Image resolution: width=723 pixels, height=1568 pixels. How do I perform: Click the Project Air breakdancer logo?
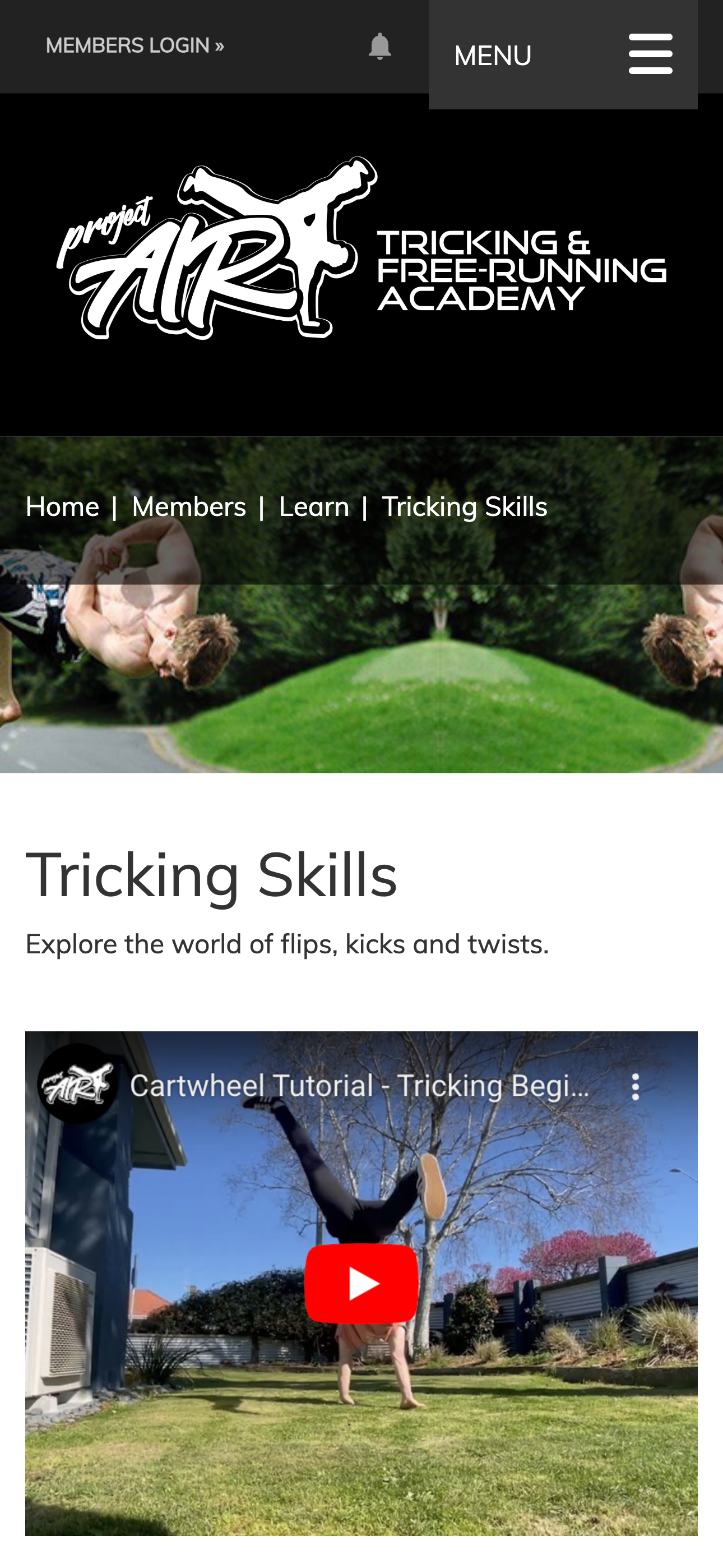pyautogui.click(x=217, y=248)
